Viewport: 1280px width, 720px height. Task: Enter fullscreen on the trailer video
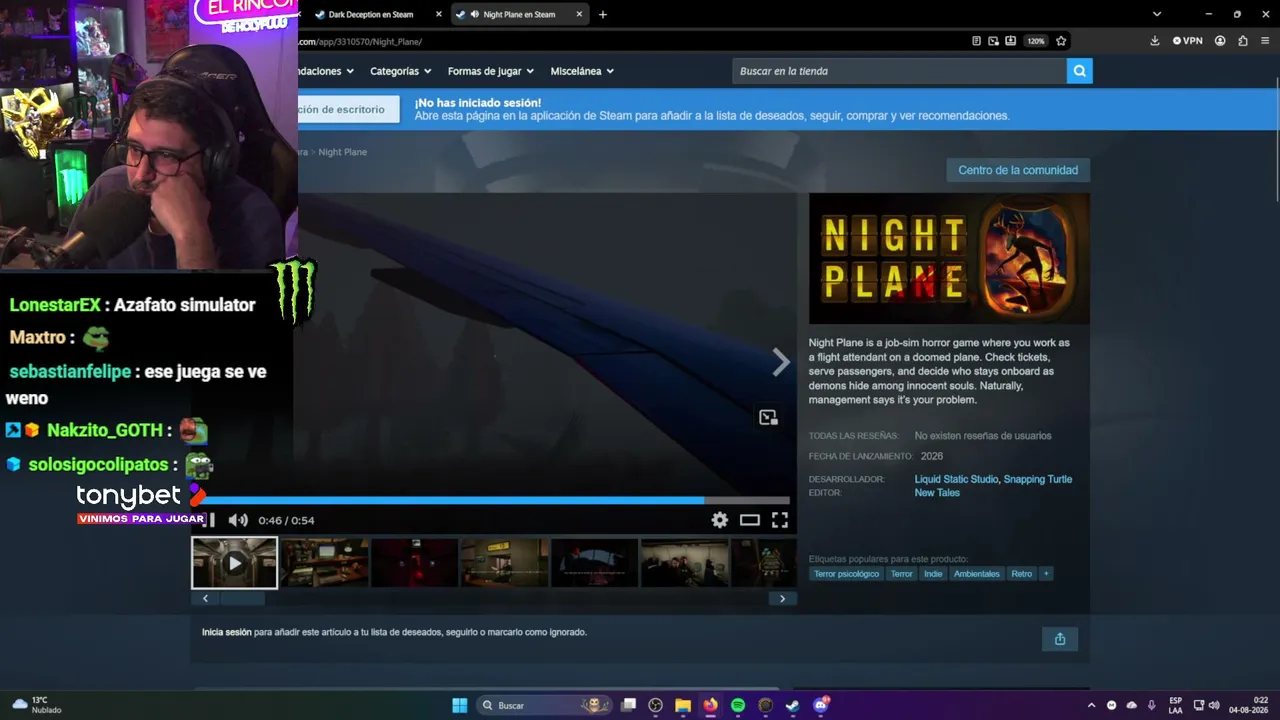click(x=780, y=520)
